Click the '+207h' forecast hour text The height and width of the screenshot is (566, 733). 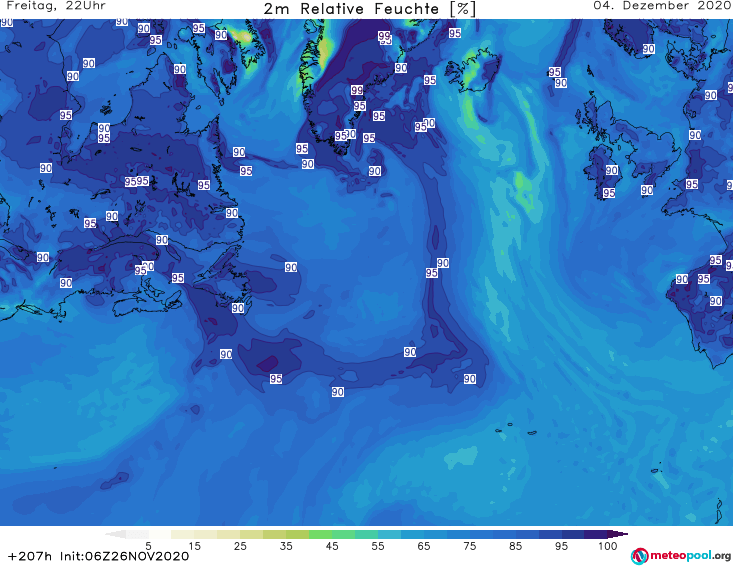30,556
